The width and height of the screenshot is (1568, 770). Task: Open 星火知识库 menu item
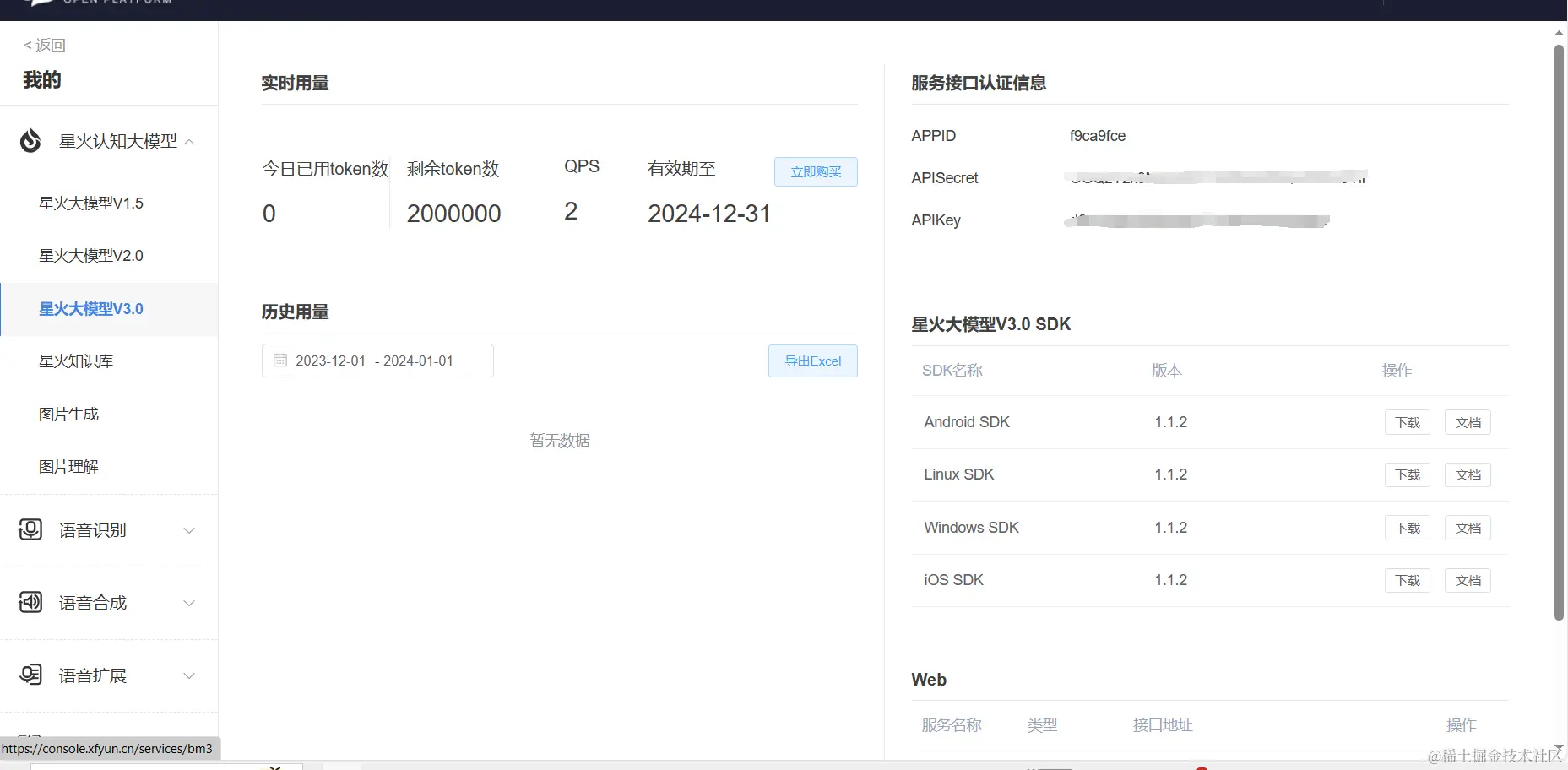[76, 361]
